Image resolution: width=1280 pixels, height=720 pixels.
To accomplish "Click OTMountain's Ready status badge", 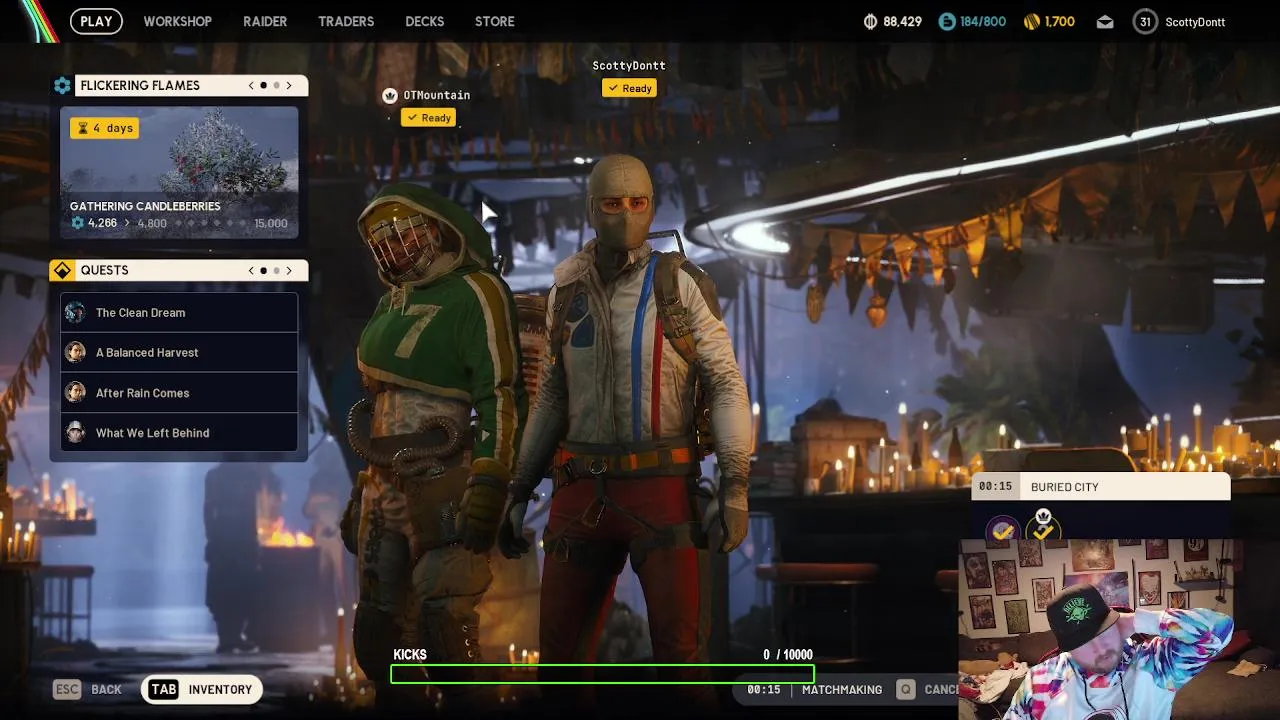I will click(428, 118).
